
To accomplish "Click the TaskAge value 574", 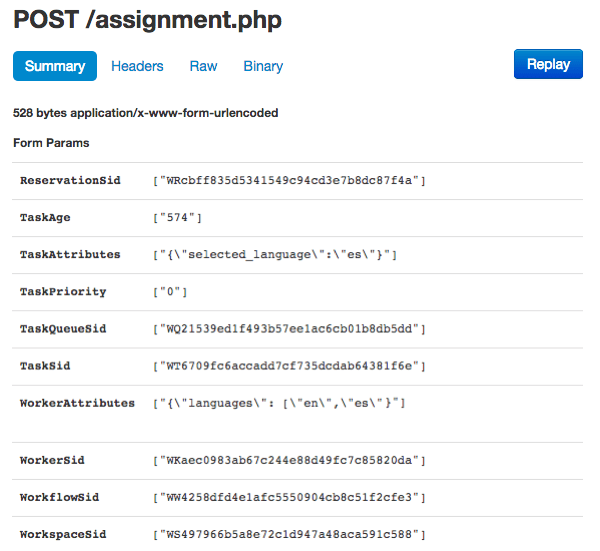I will [x=178, y=217].
